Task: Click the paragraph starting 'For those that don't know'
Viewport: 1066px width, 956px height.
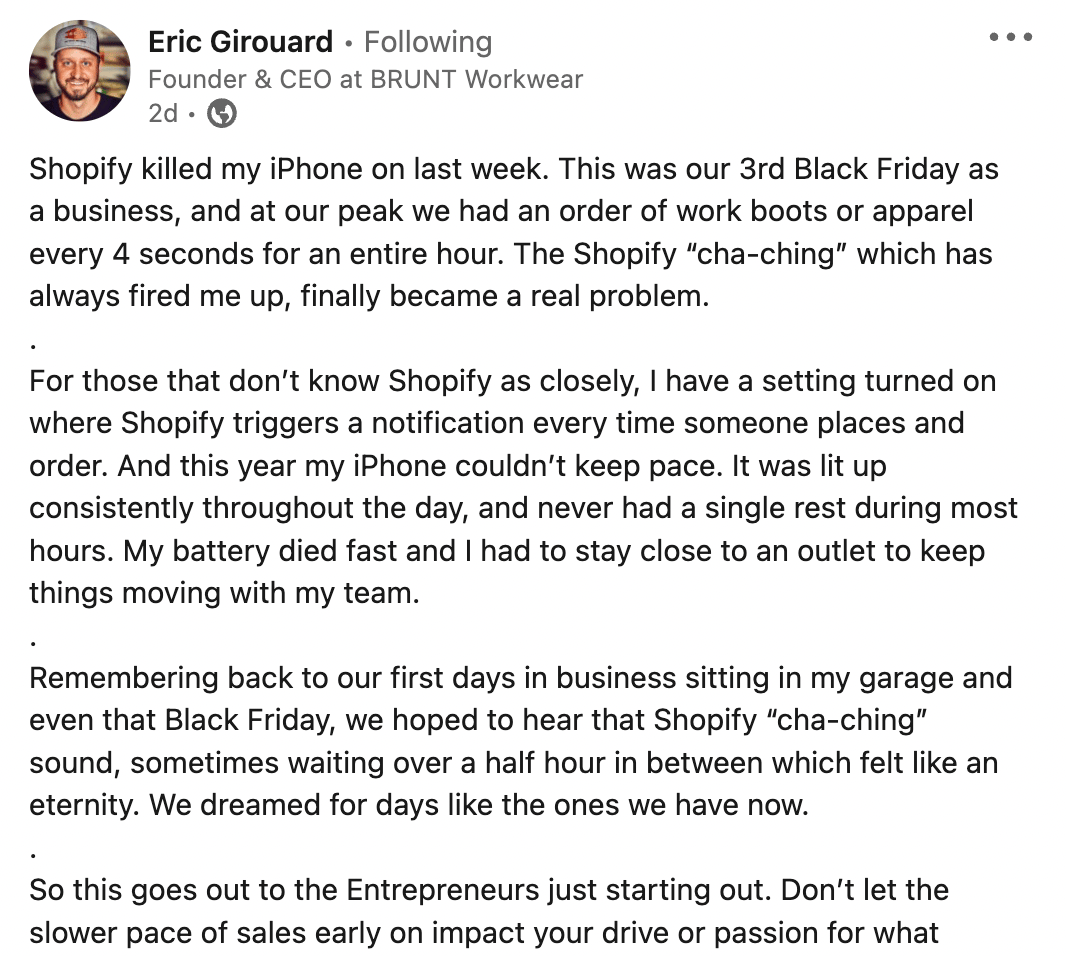Action: pyautogui.click(x=523, y=487)
